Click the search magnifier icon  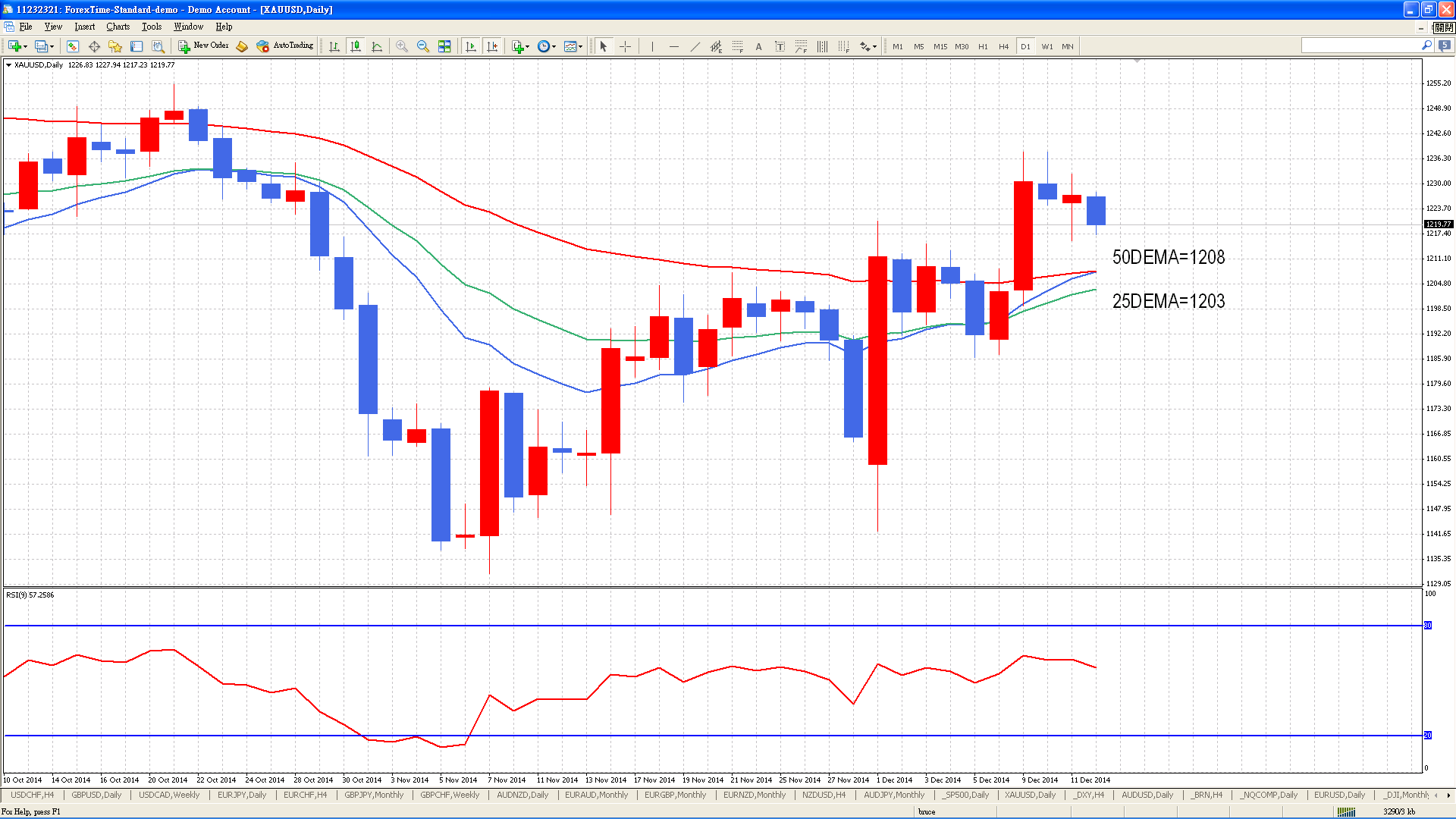pos(1426,45)
